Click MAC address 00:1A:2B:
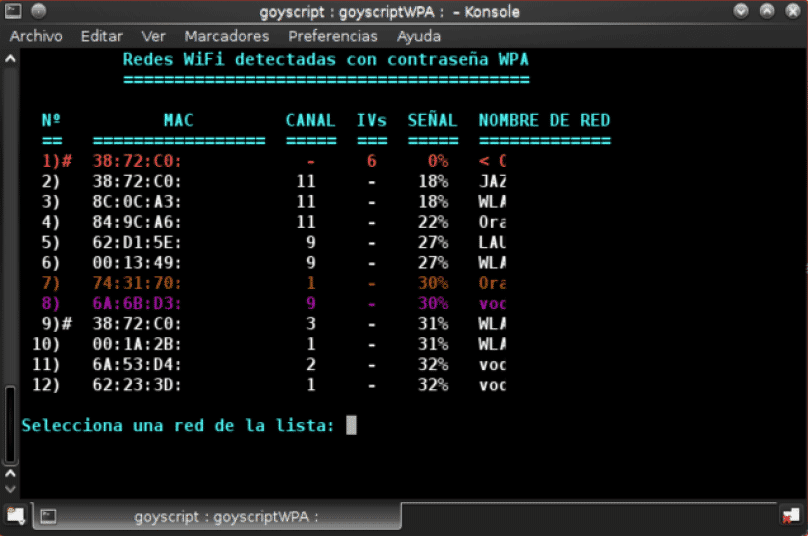The width and height of the screenshot is (808, 536). 137,344
